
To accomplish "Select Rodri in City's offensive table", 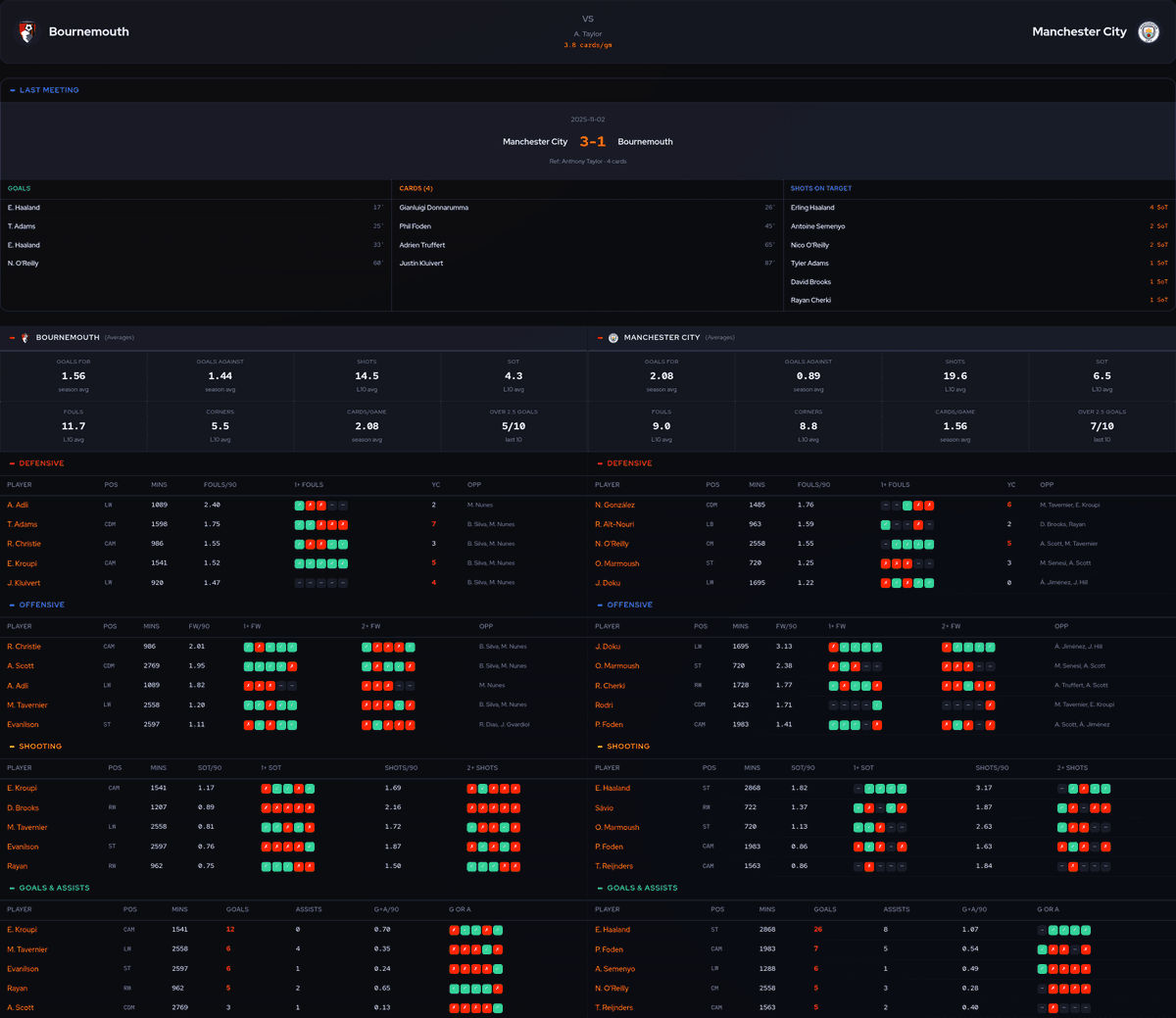I will (x=604, y=705).
